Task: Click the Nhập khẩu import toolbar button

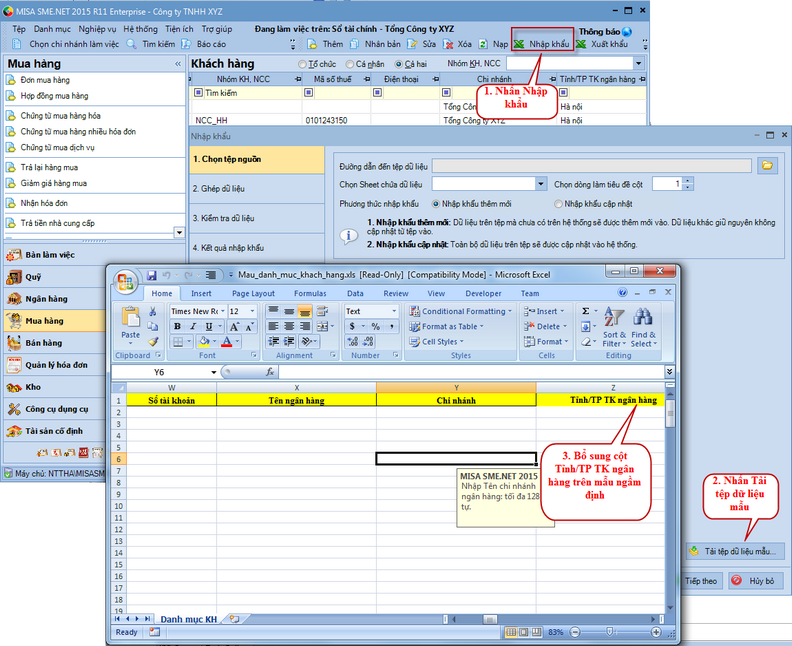Action: pyautogui.click(x=542, y=44)
